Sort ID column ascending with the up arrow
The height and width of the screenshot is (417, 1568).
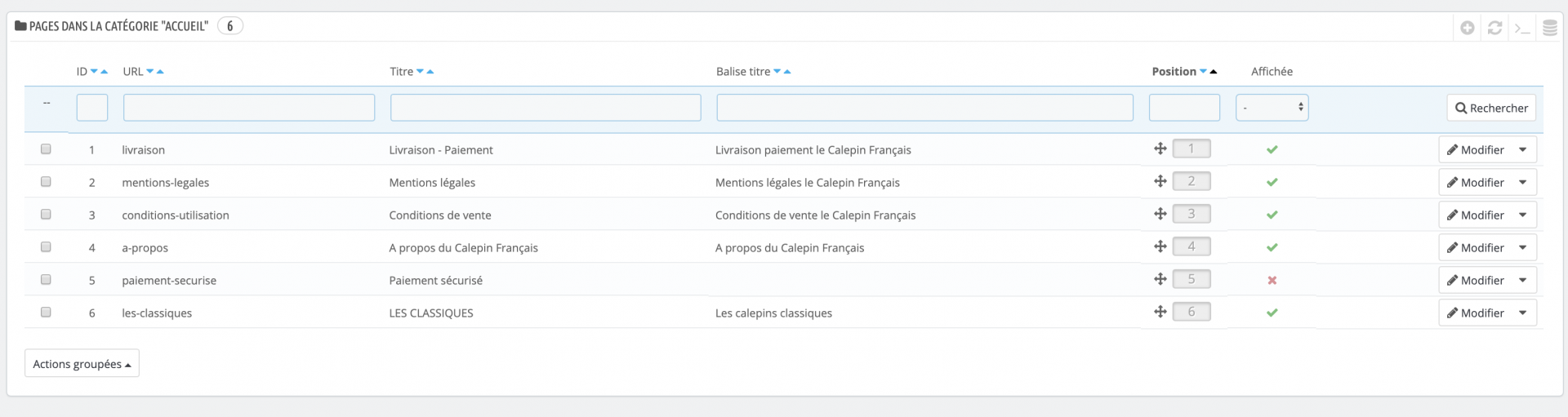pos(105,72)
